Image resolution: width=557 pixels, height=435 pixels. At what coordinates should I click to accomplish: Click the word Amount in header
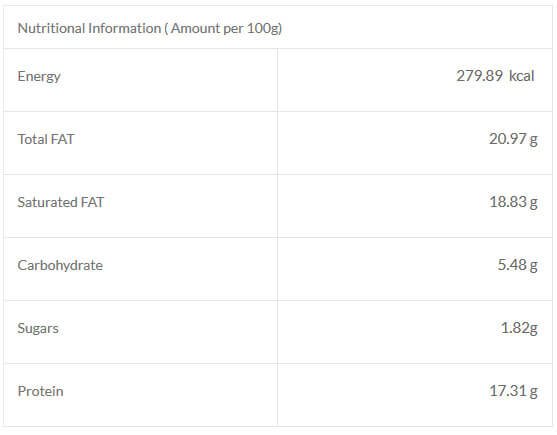pyautogui.click(x=195, y=28)
